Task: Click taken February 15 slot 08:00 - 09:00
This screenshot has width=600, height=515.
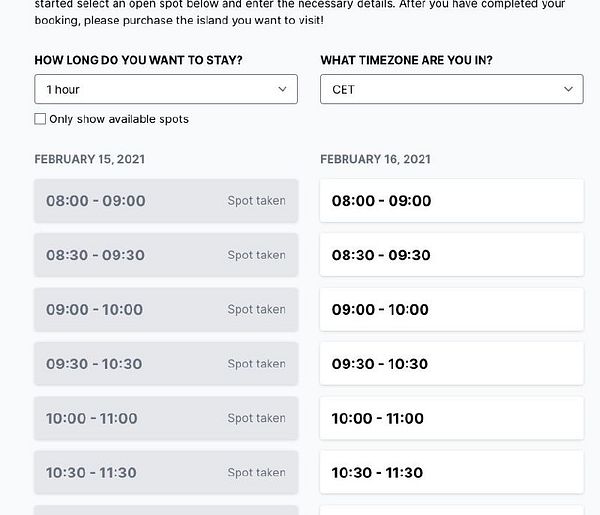Action: [x=165, y=201]
